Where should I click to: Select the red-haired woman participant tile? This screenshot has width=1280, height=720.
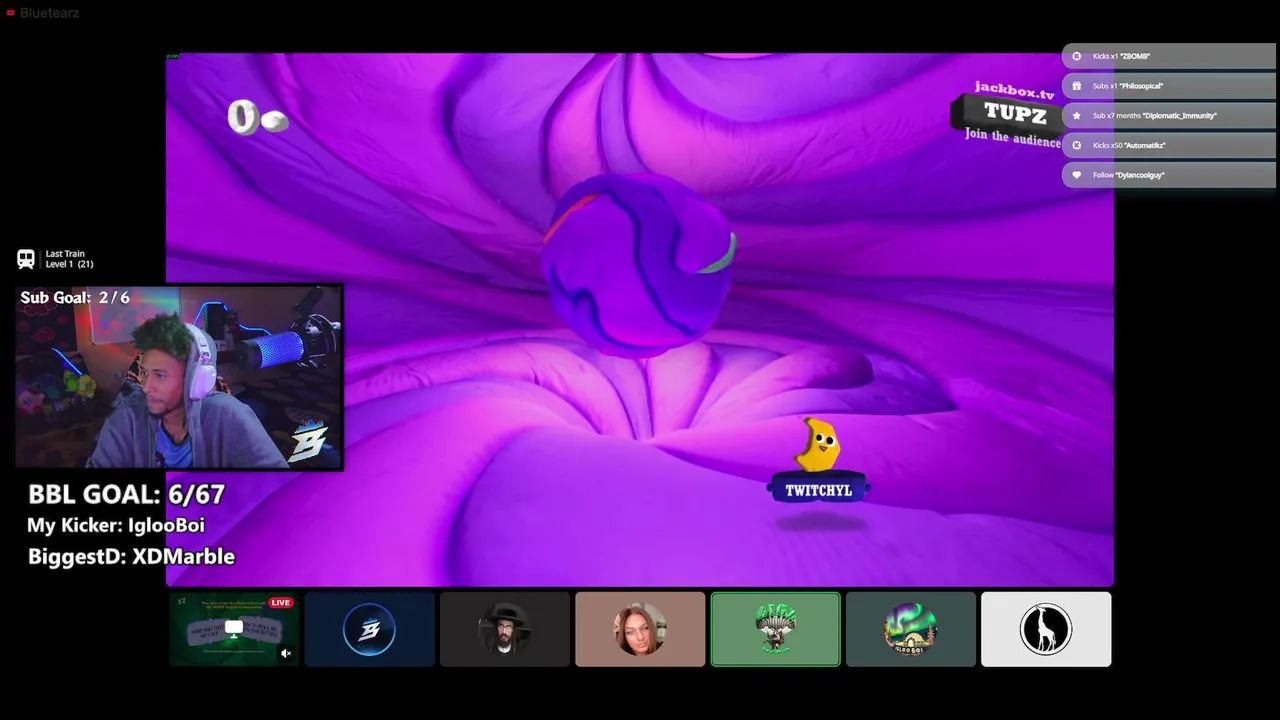(x=640, y=629)
